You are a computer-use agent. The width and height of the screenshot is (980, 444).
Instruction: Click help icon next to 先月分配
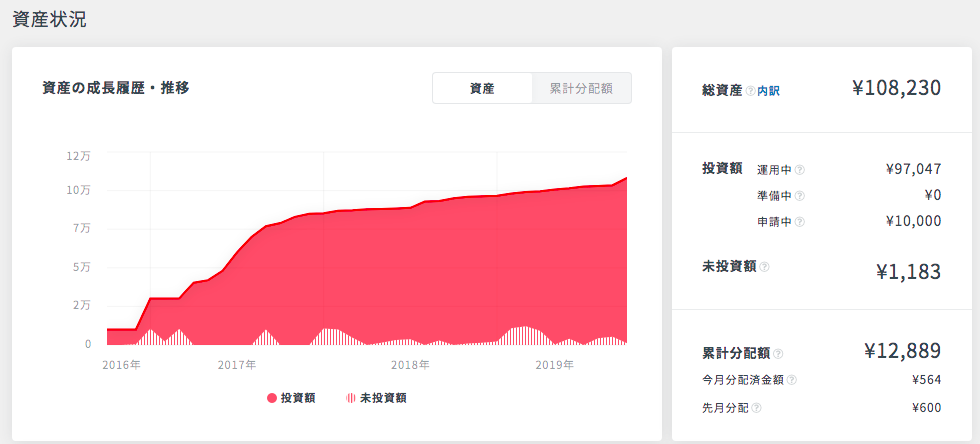pyautogui.click(x=756, y=408)
